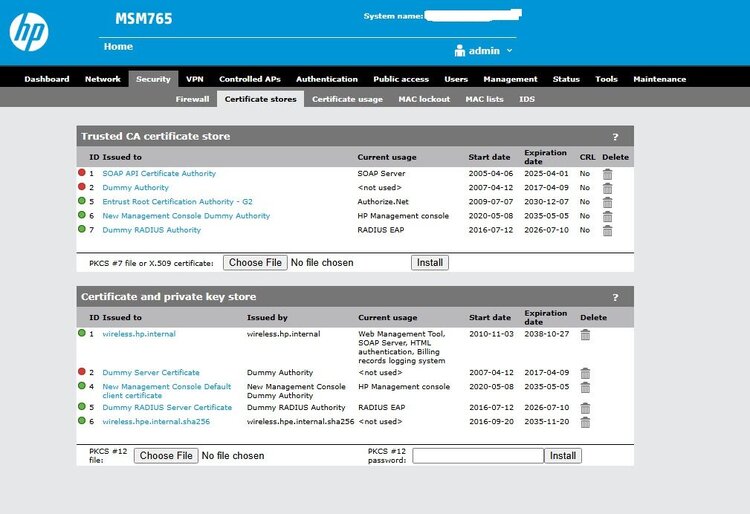Open Entrust Root Certification Authority - G2 link
This screenshot has height=514, width=750.
pyautogui.click(x=177, y=202)
